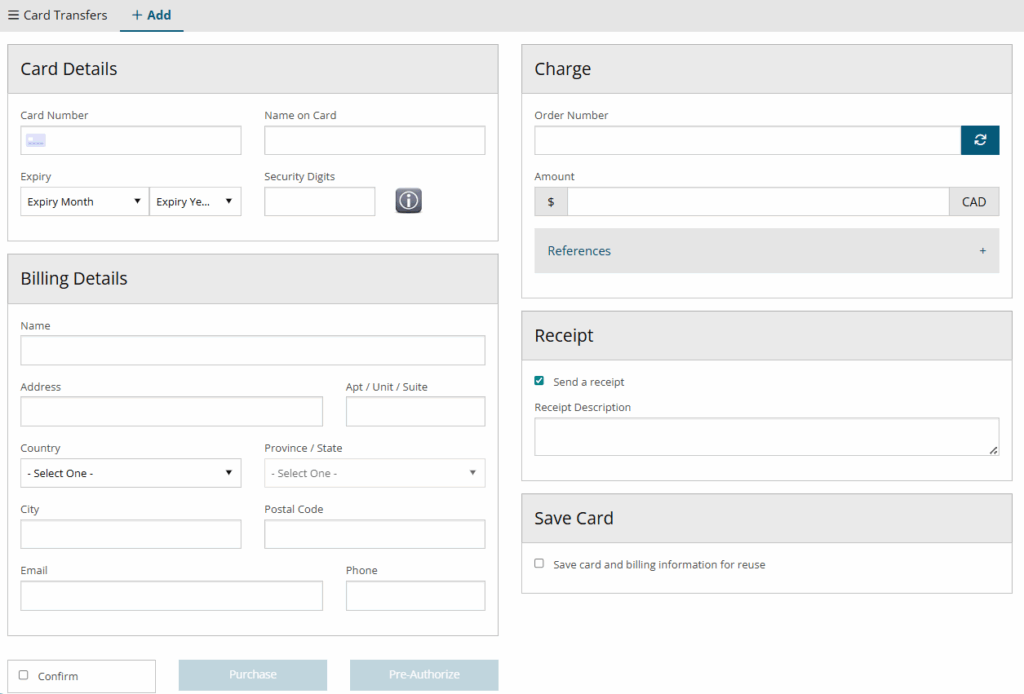Click the Amount input field
The height and width of the screenshot is (694, 1024).
757,202
